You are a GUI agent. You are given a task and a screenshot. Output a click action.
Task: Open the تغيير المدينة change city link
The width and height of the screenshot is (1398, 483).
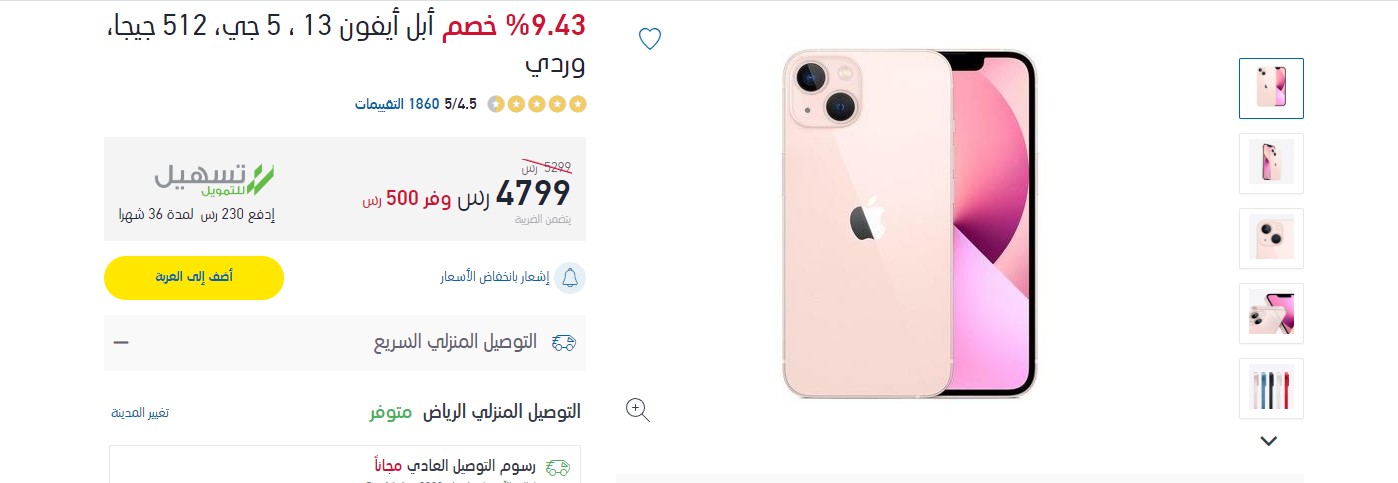[x=140, y=413]
